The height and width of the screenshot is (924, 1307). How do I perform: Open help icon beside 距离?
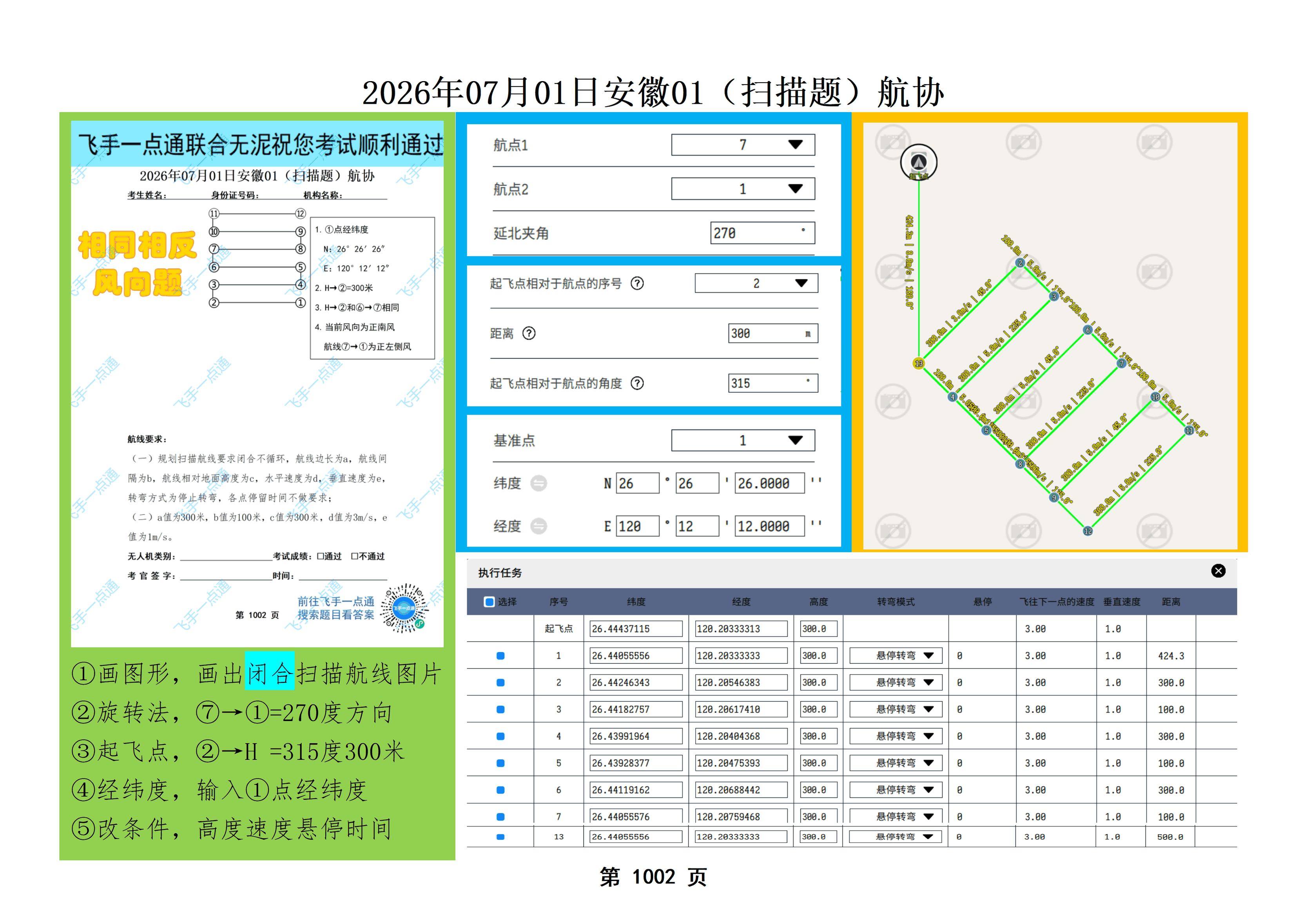tap(529, 333)
